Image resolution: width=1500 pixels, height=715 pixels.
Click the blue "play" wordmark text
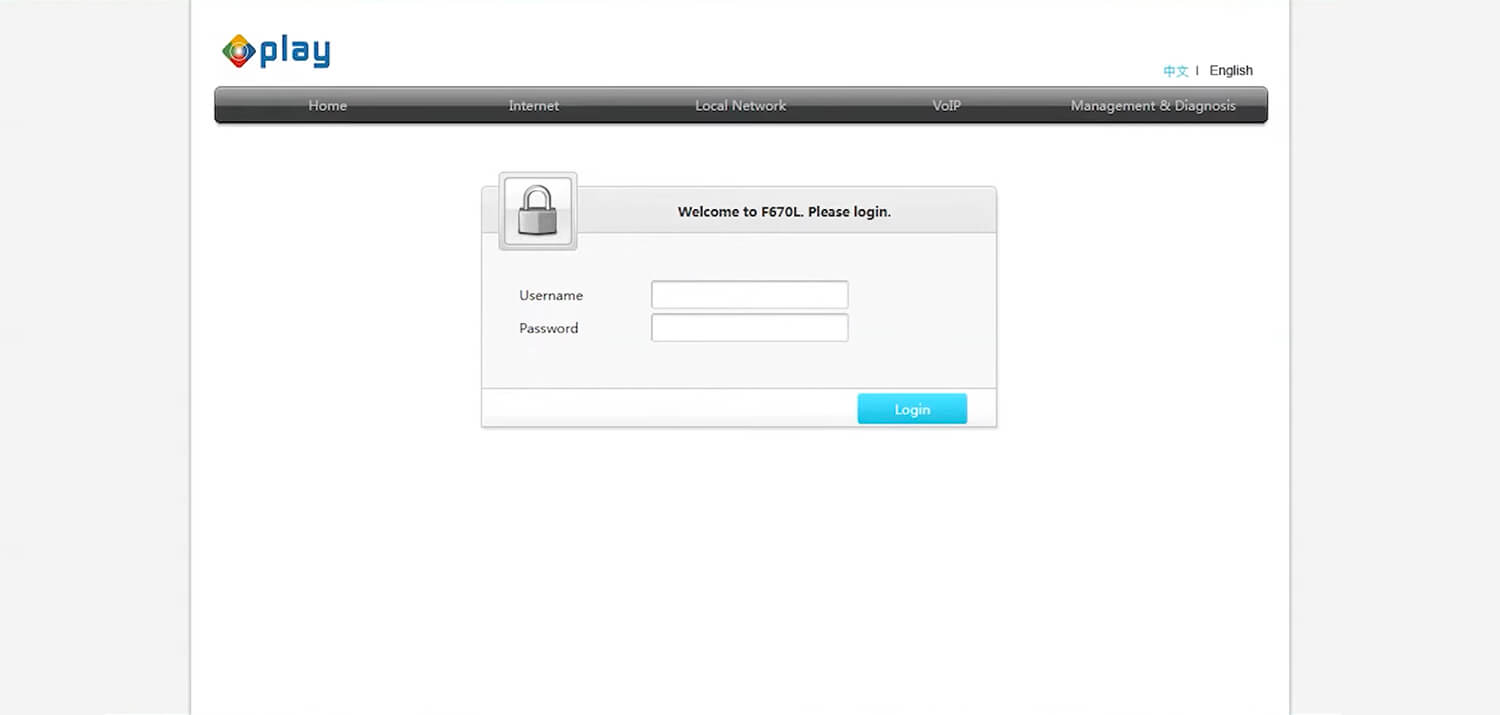pyautogui.click(x=295, y=52)
